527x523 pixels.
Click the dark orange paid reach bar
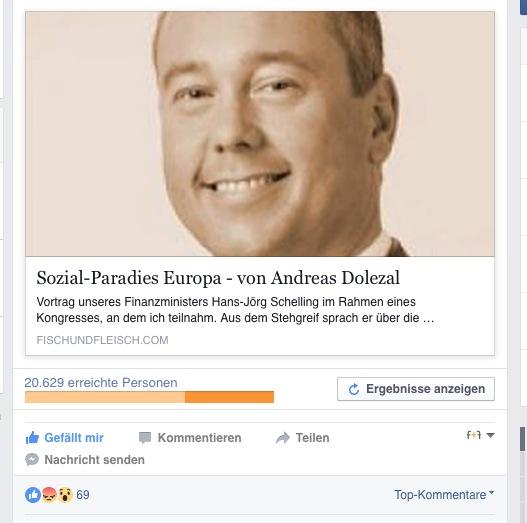(230, 397)
